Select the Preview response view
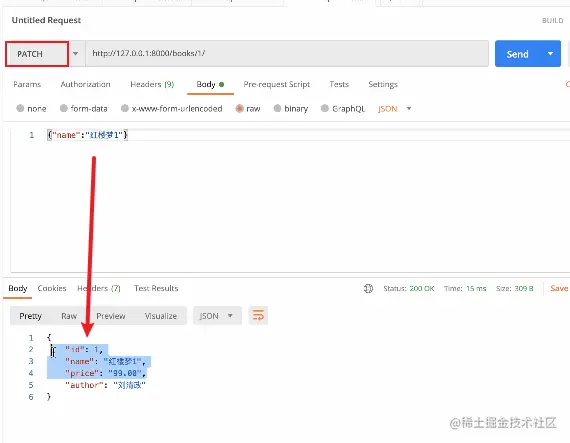 point(111,316)
